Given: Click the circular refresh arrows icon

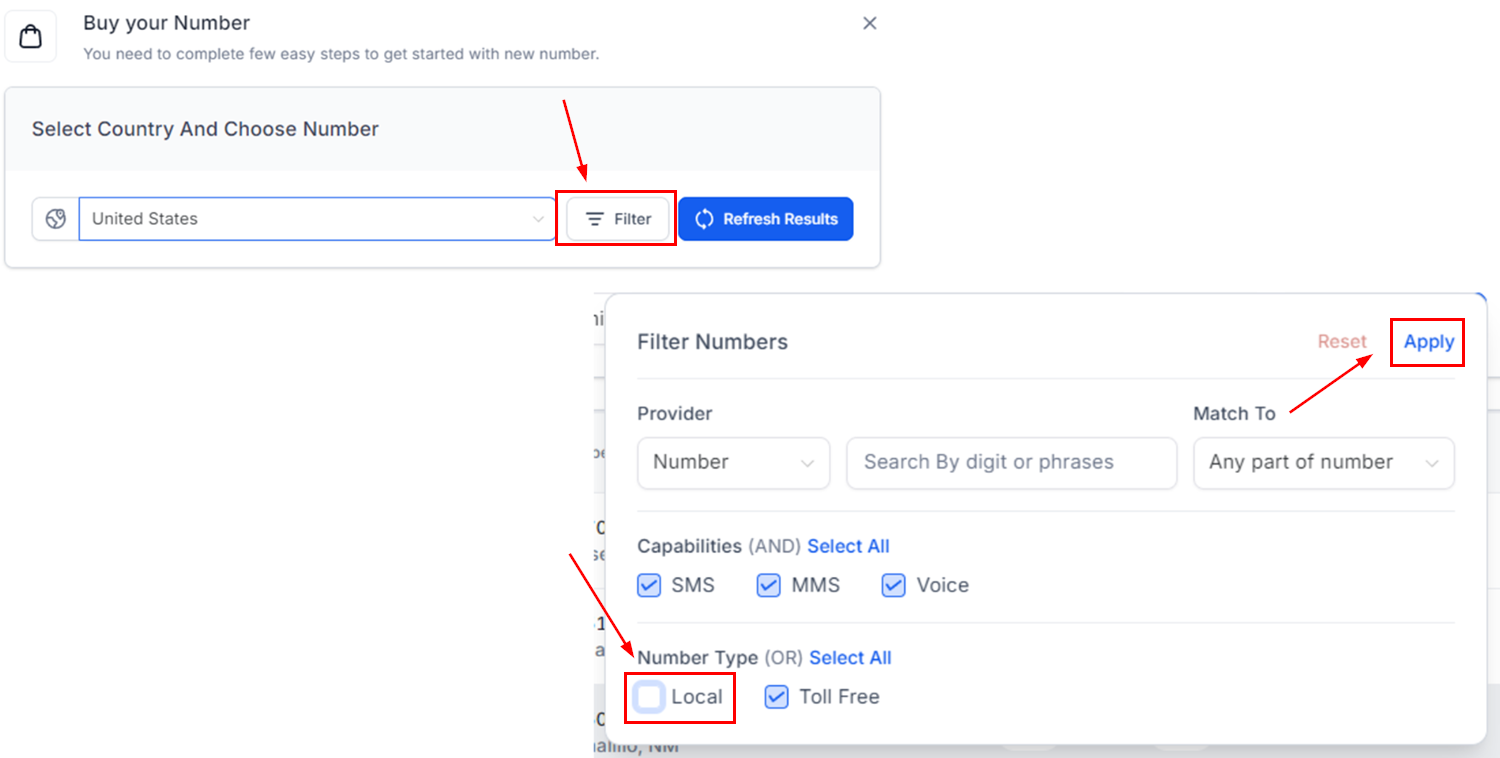Looking at the screenshot, I should click(x=704, y=219).
